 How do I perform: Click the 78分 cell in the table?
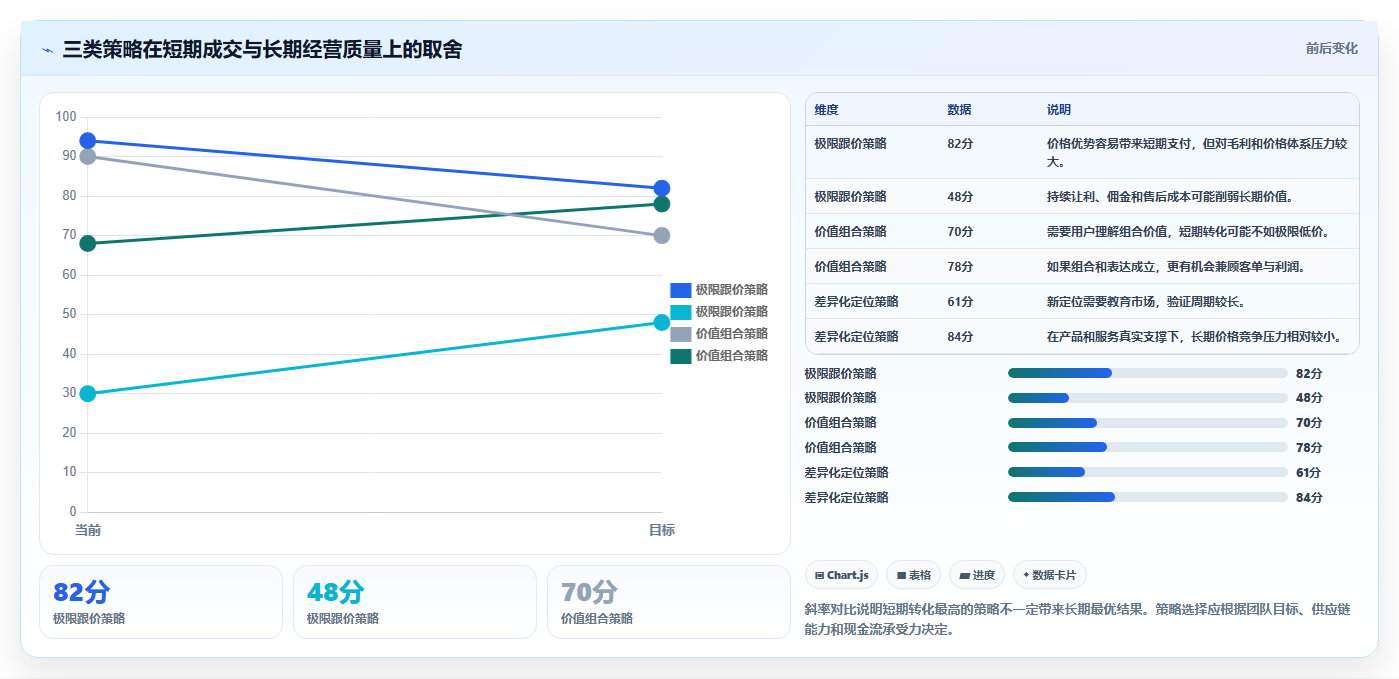pyautogui.click(x=959, y=267)
